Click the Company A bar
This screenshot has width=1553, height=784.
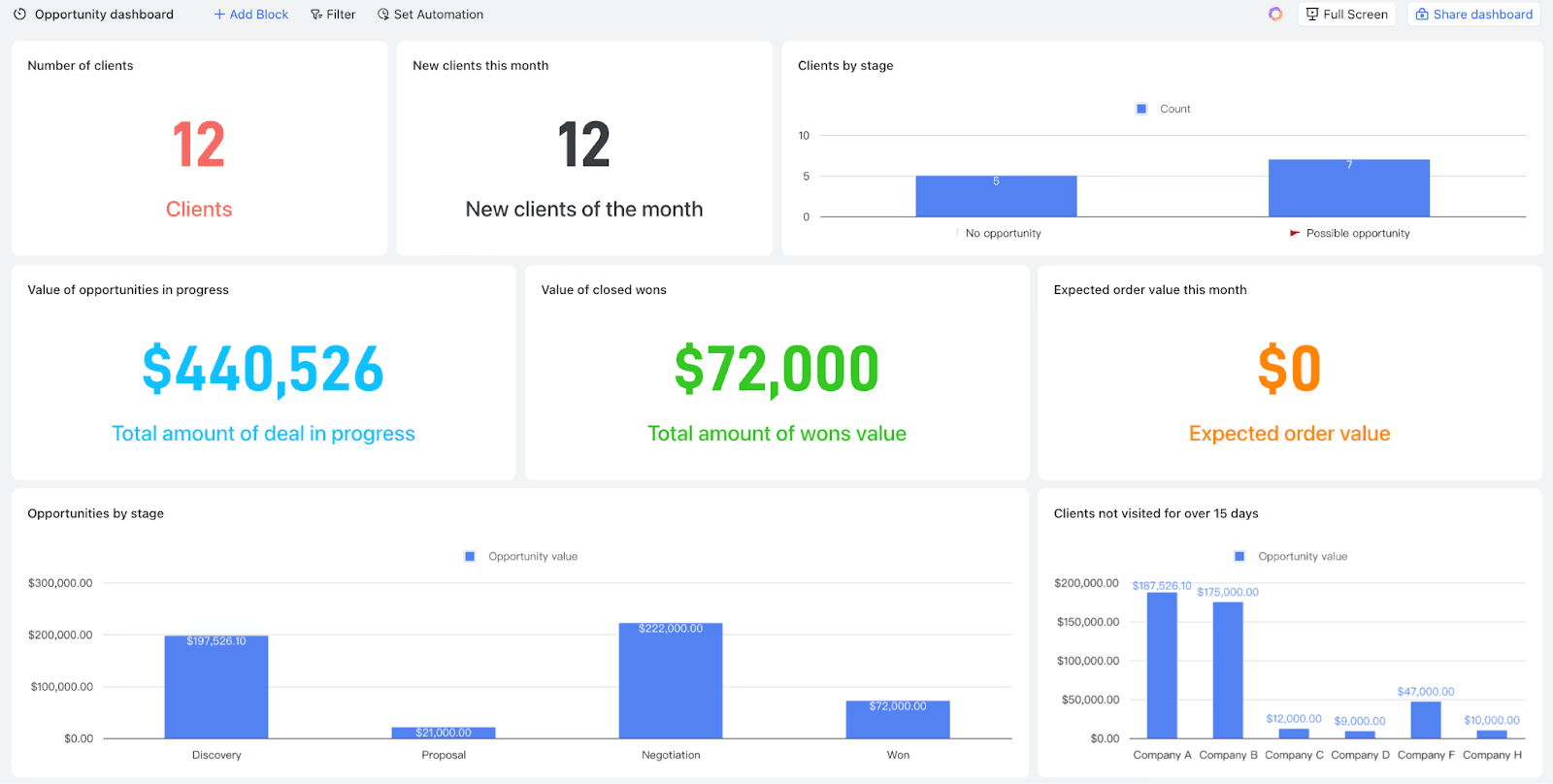pos(1162,666)
